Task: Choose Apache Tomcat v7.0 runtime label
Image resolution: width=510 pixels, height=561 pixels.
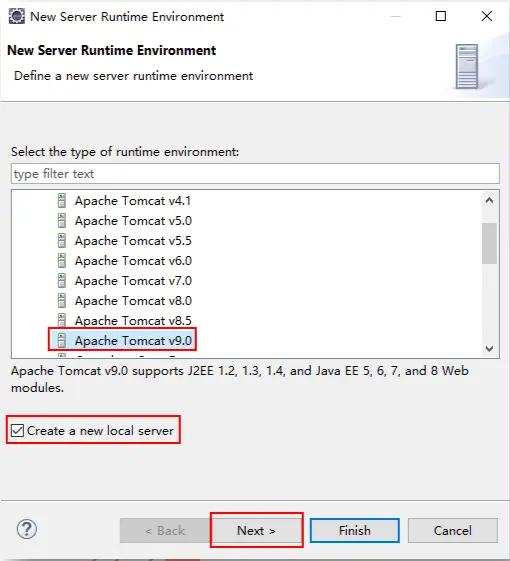Action: pyautogui.click(x=133, y=281)
